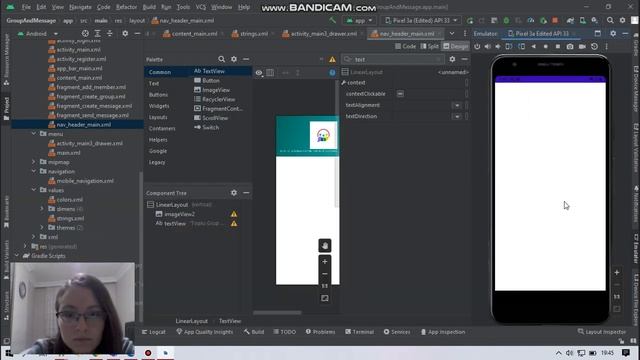Click the Stop app red square button
The image size is (640, 360).
pyautogui.click(x=555, y=20)
